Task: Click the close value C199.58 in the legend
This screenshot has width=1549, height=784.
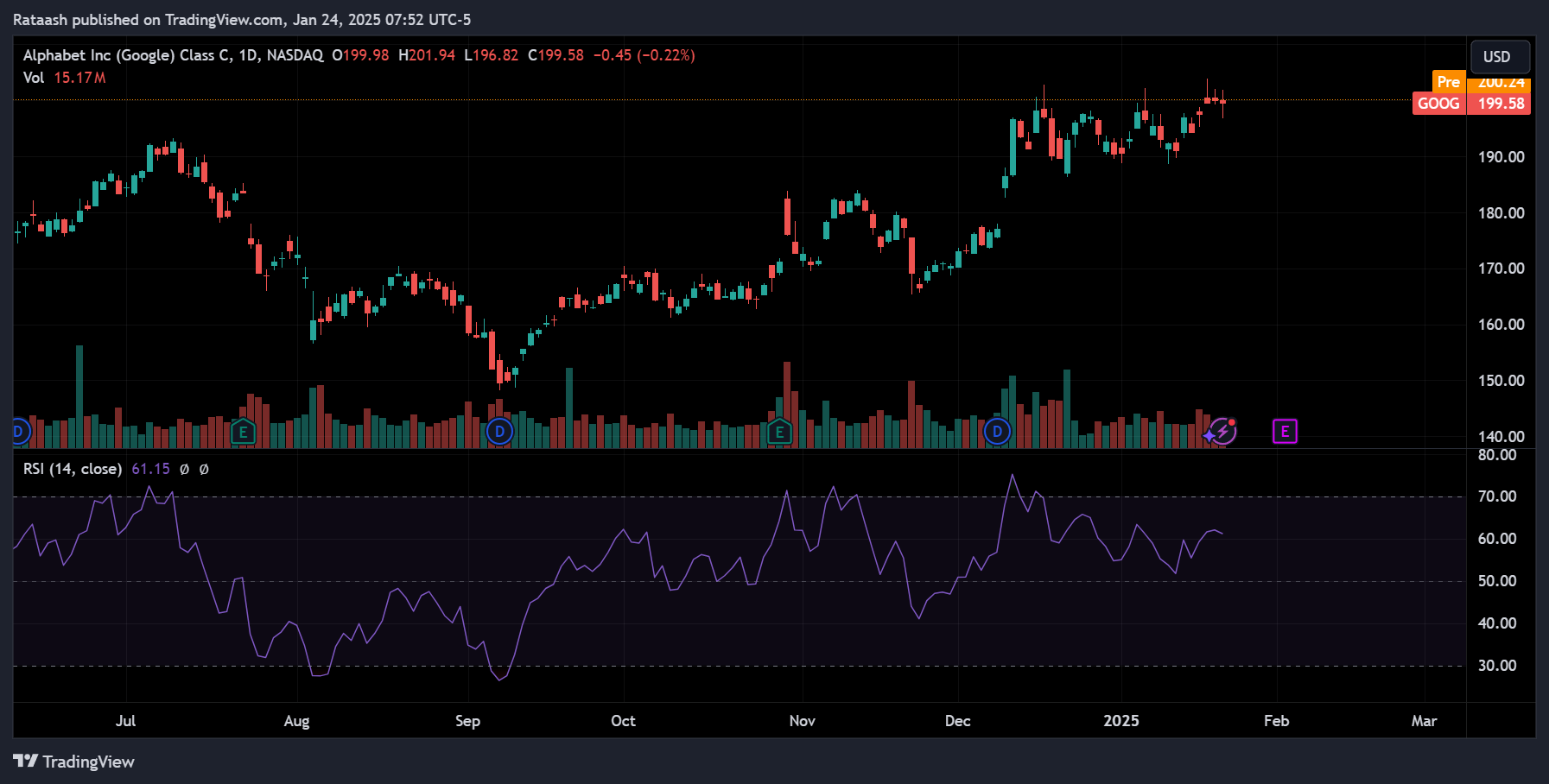Action: coord(555,55)
